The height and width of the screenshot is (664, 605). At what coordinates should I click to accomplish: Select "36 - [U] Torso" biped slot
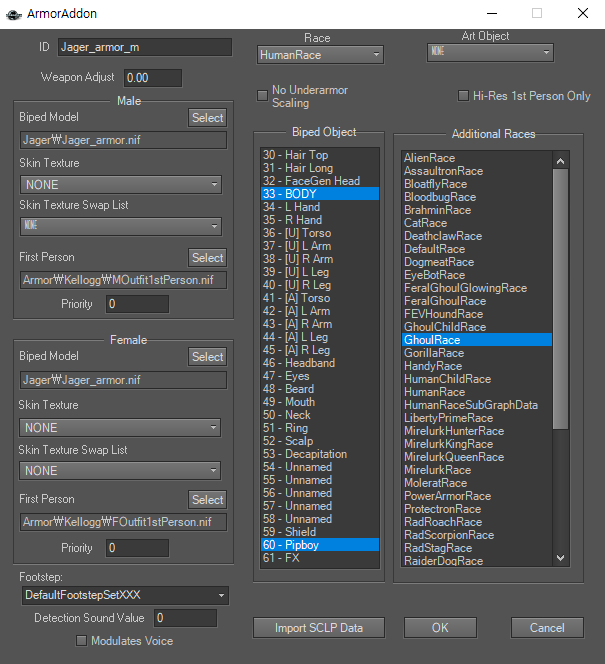(320, 233)
